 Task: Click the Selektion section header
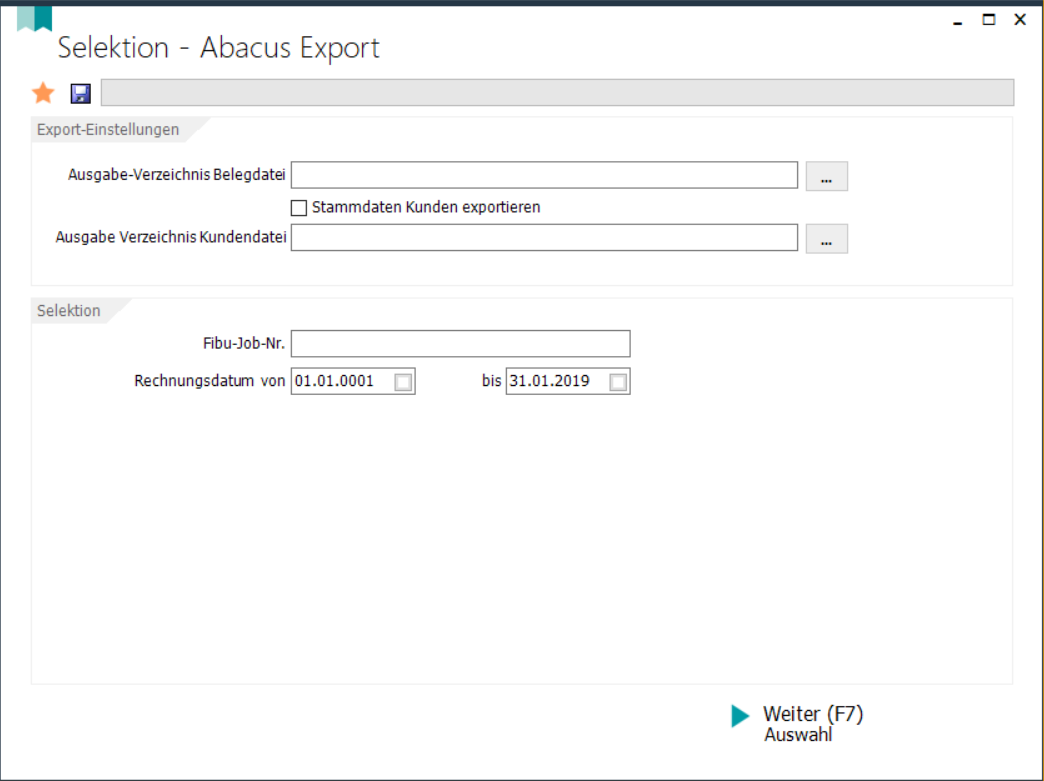coord(69,311)
